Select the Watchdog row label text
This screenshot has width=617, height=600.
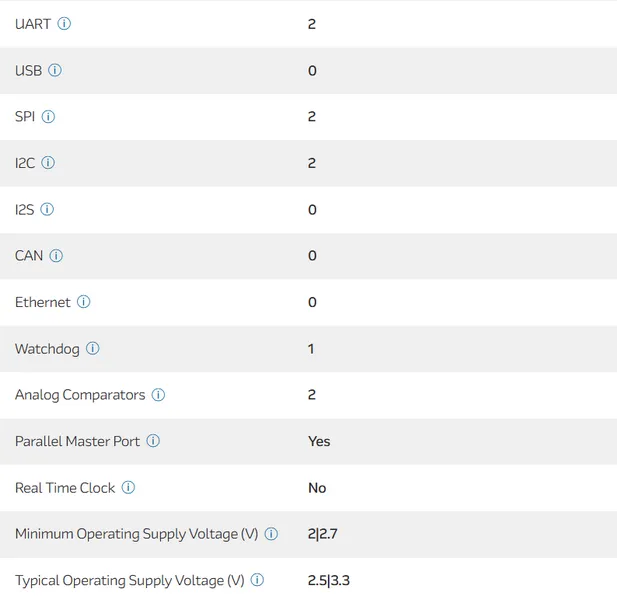(x=47, y=349)
